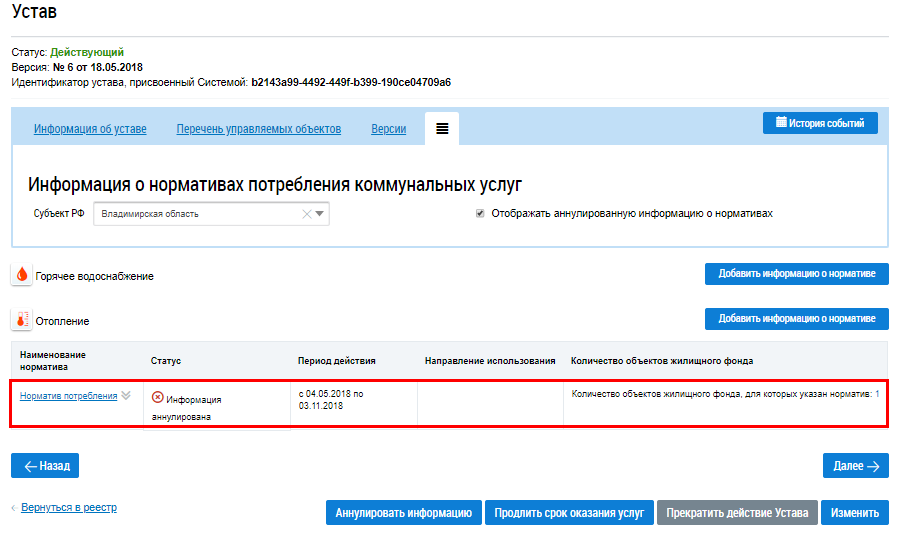Clear the Владимирская область selection with X
The image size is (897, 535).
(306, 213)
